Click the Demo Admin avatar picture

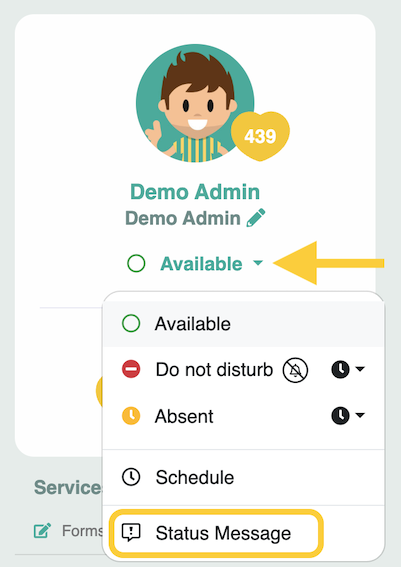(x=195, y=103)
